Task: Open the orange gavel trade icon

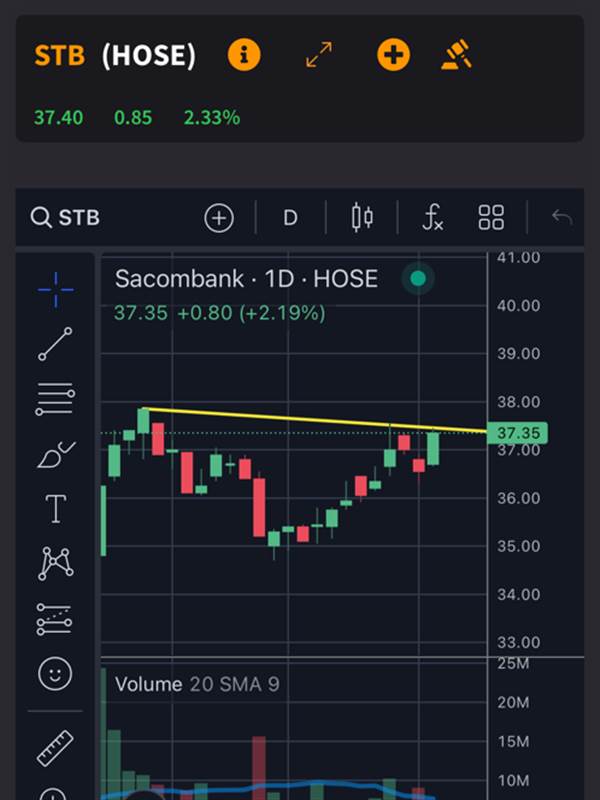Action: [x=456, y=54]
